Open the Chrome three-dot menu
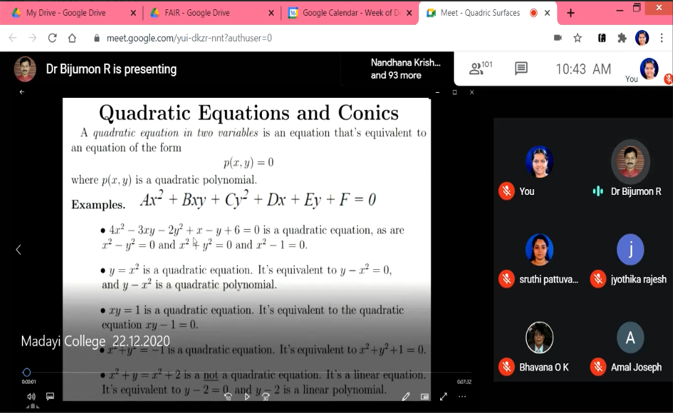Screen dimensions: 673x413 [661, 38]
